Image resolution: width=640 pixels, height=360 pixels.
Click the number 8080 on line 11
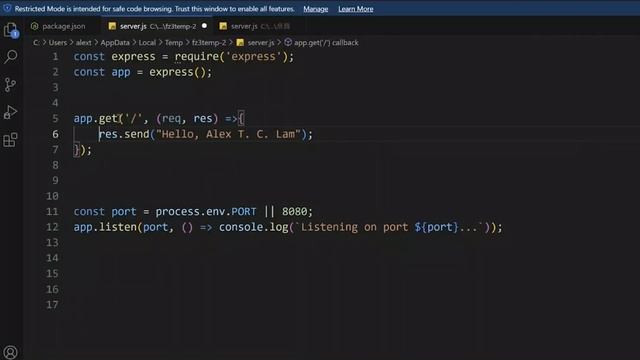[294, 211]
